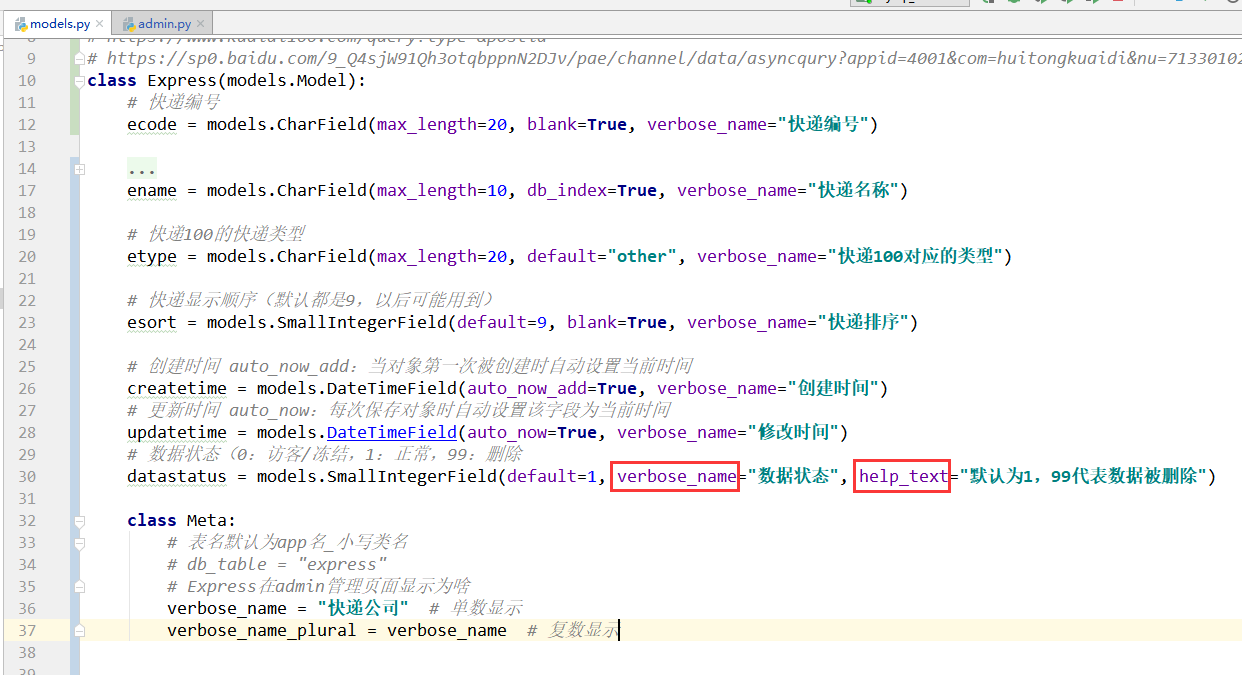Click the '# 复数显示' comment on line 37
The image size is (1242, 675).
coord(573,630)
